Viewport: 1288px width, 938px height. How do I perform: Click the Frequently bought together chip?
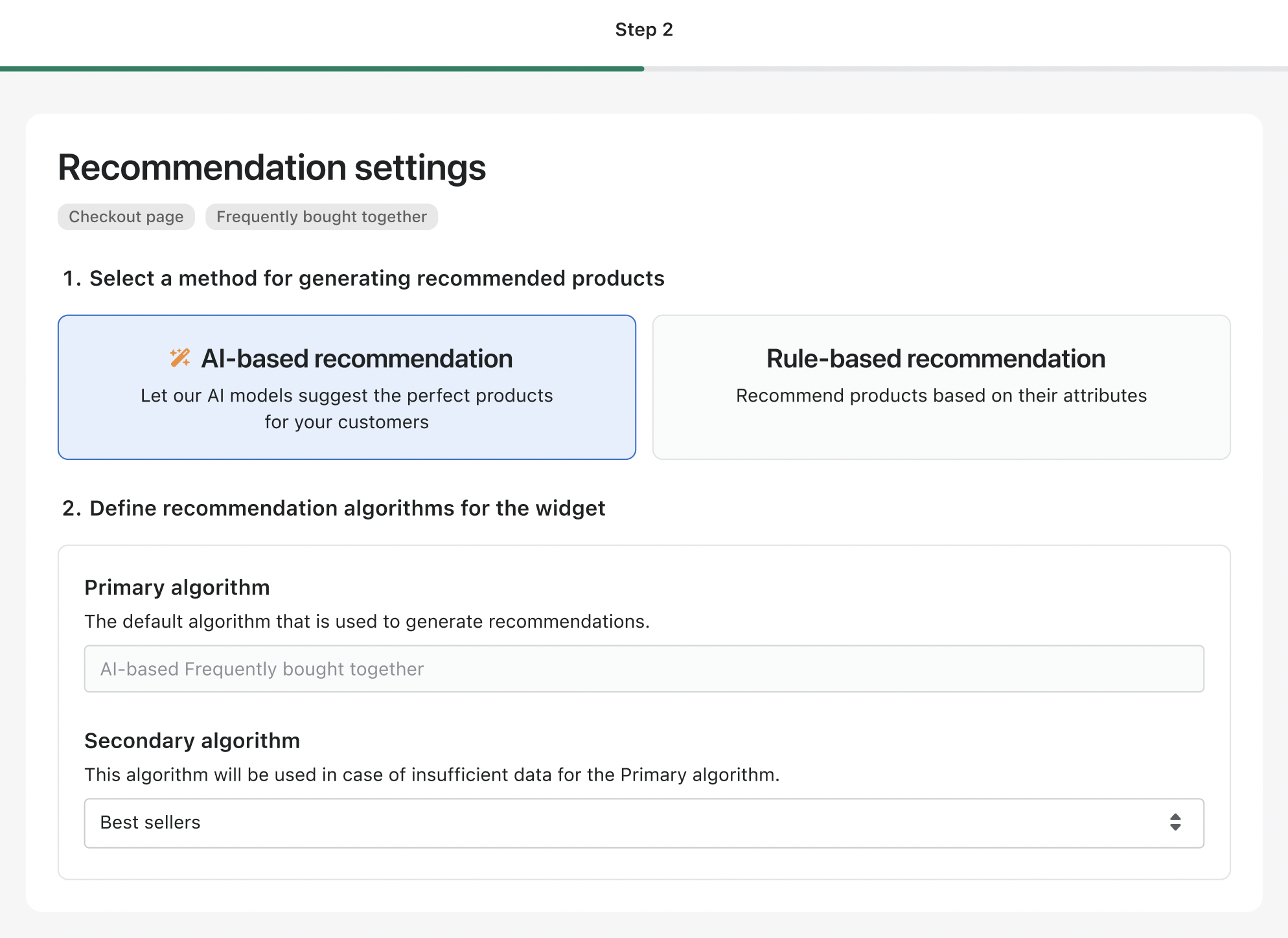coord(321,216)
